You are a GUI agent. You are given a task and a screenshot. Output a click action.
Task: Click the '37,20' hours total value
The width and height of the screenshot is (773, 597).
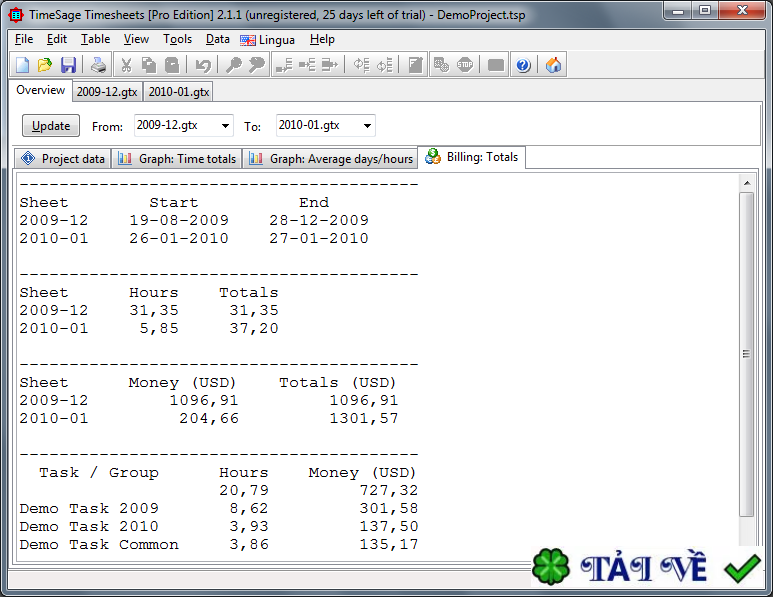pos(254,328)
